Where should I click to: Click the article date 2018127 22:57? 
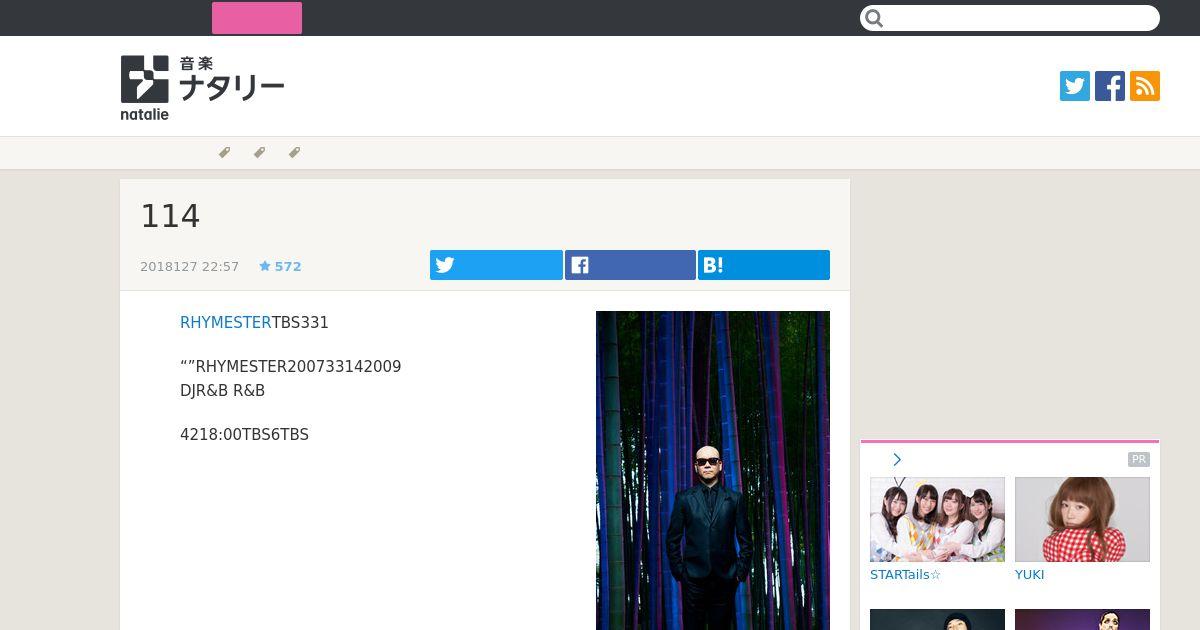pyautogui.click(x=190, y=266)
